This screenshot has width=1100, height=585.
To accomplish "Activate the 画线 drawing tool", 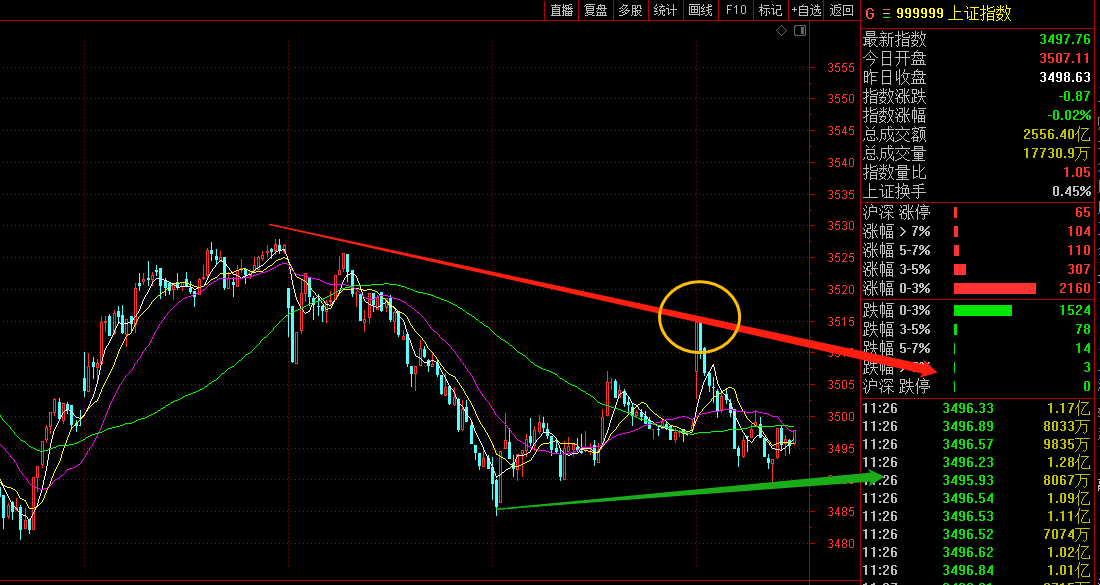I will click(x=700, y=10).
